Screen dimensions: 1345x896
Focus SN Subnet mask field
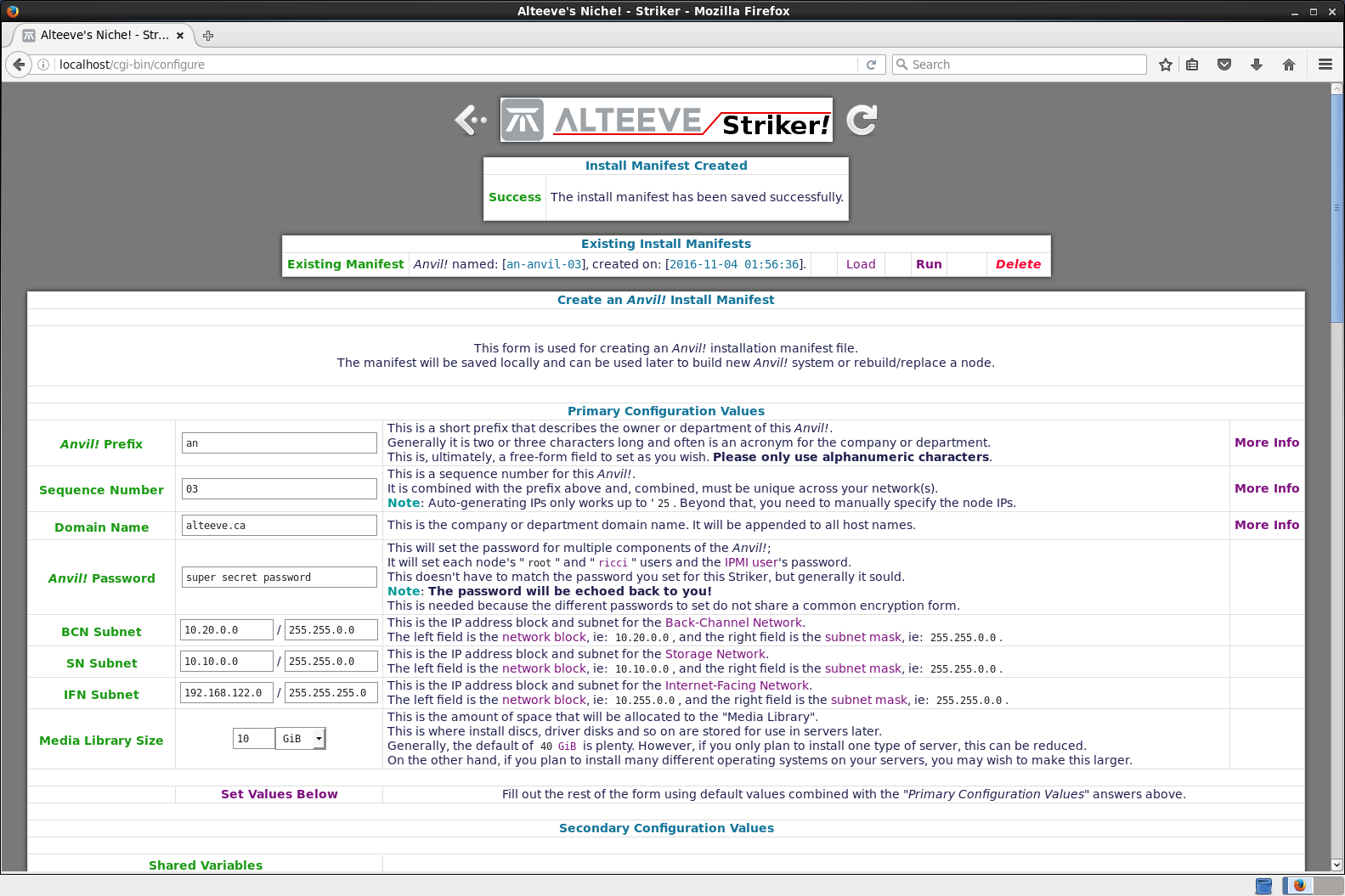pos(331,662)
